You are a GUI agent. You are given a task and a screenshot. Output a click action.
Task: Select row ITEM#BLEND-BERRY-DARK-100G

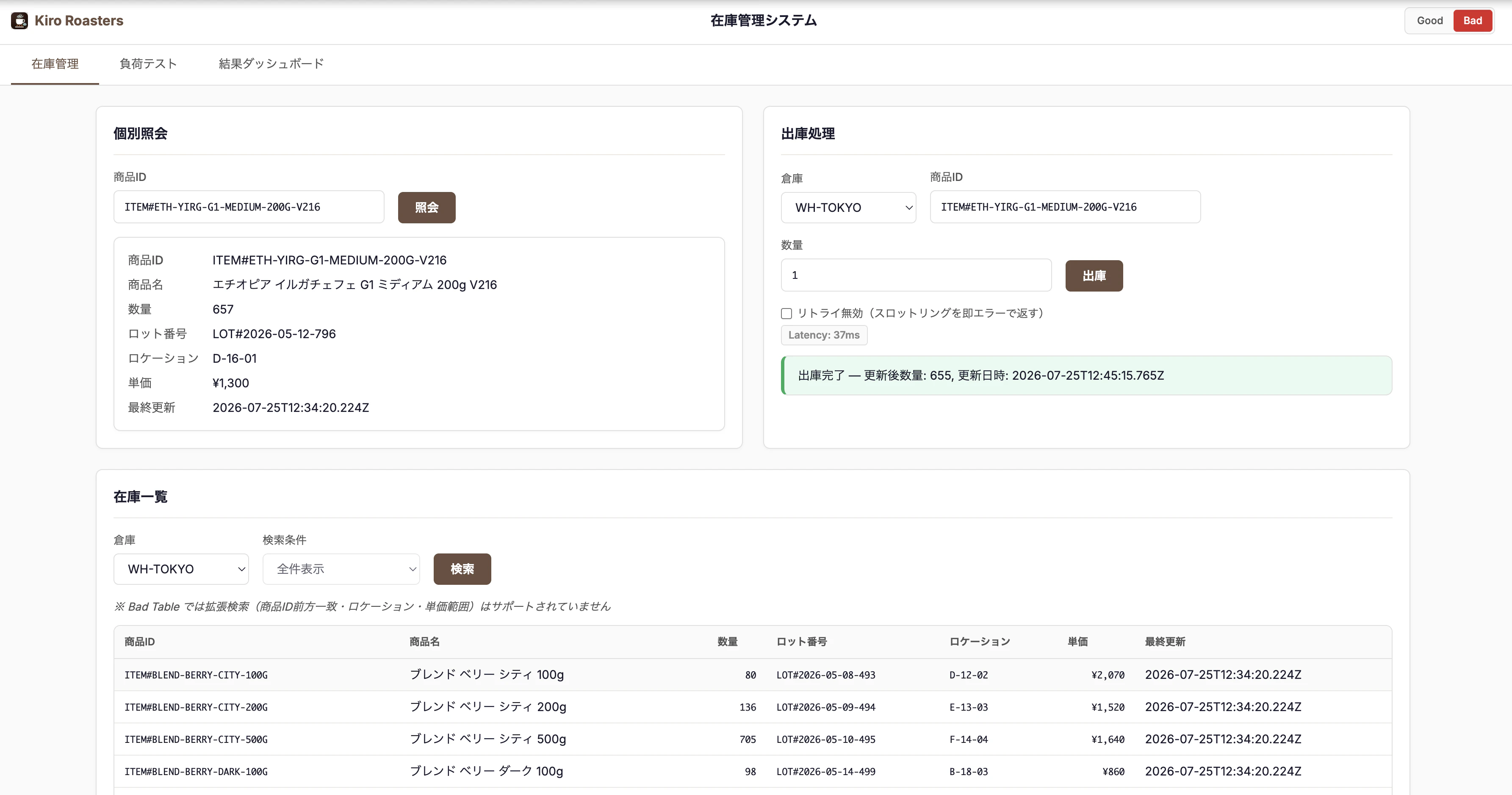[753, 772]
